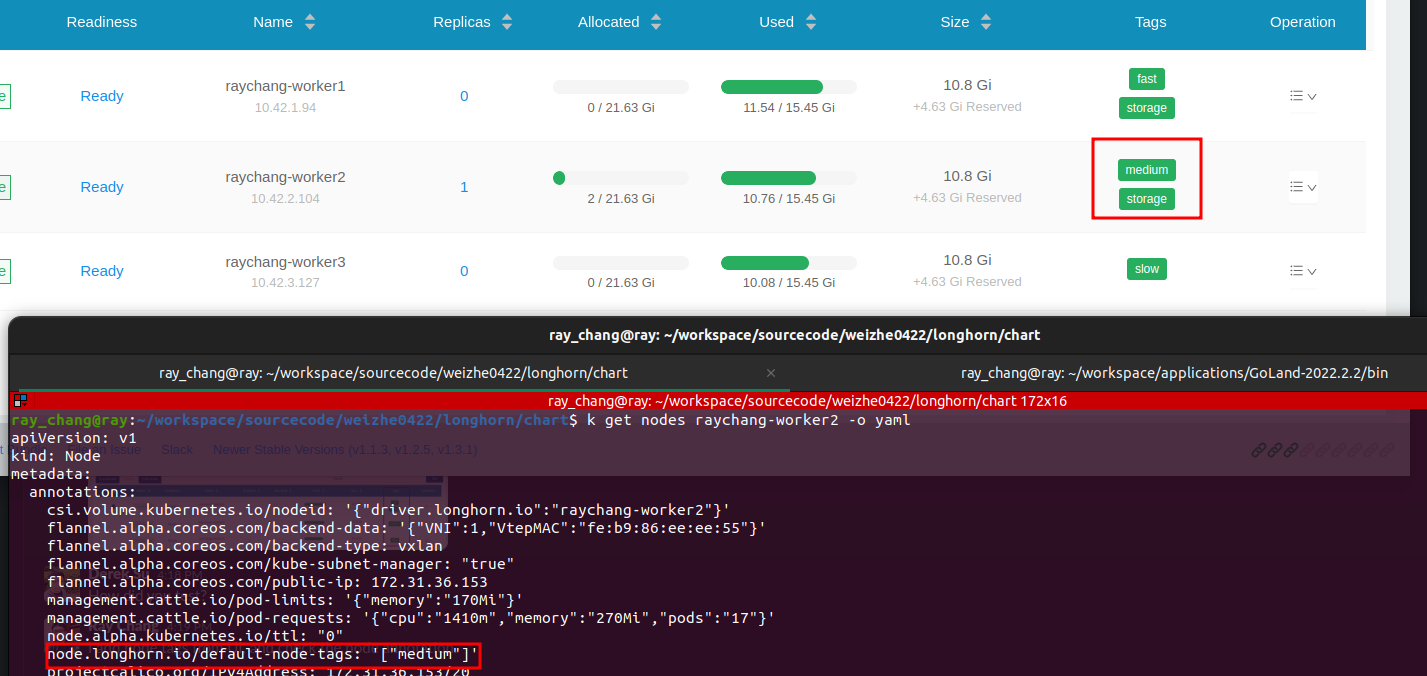This screenshot has width=1427, height=676.
Task: Switch to the GoLand terminal tab
Action: 1175,372
